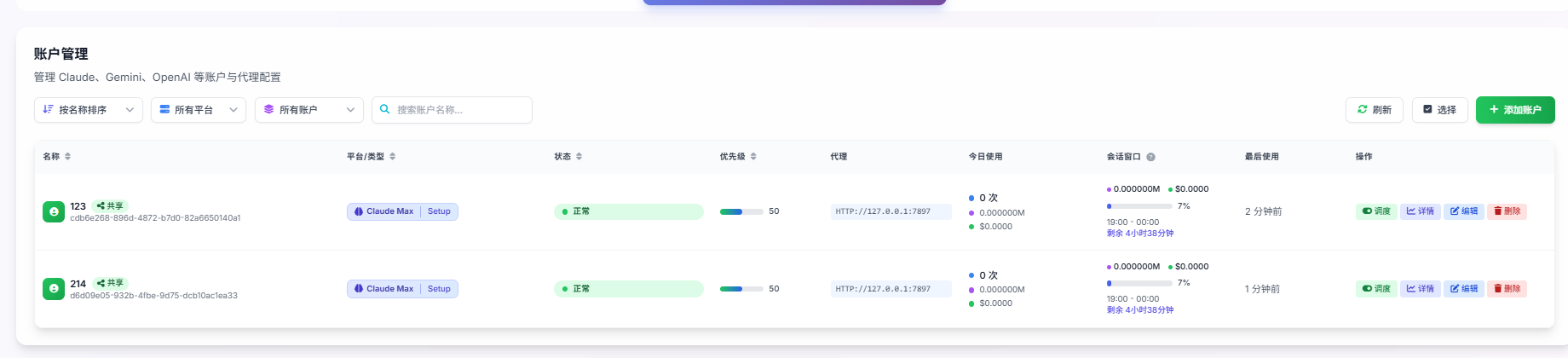Click the green avatar icon for account 214
Image resolution: width=1568 pixels, height=358 pixels.
[54, 289]
